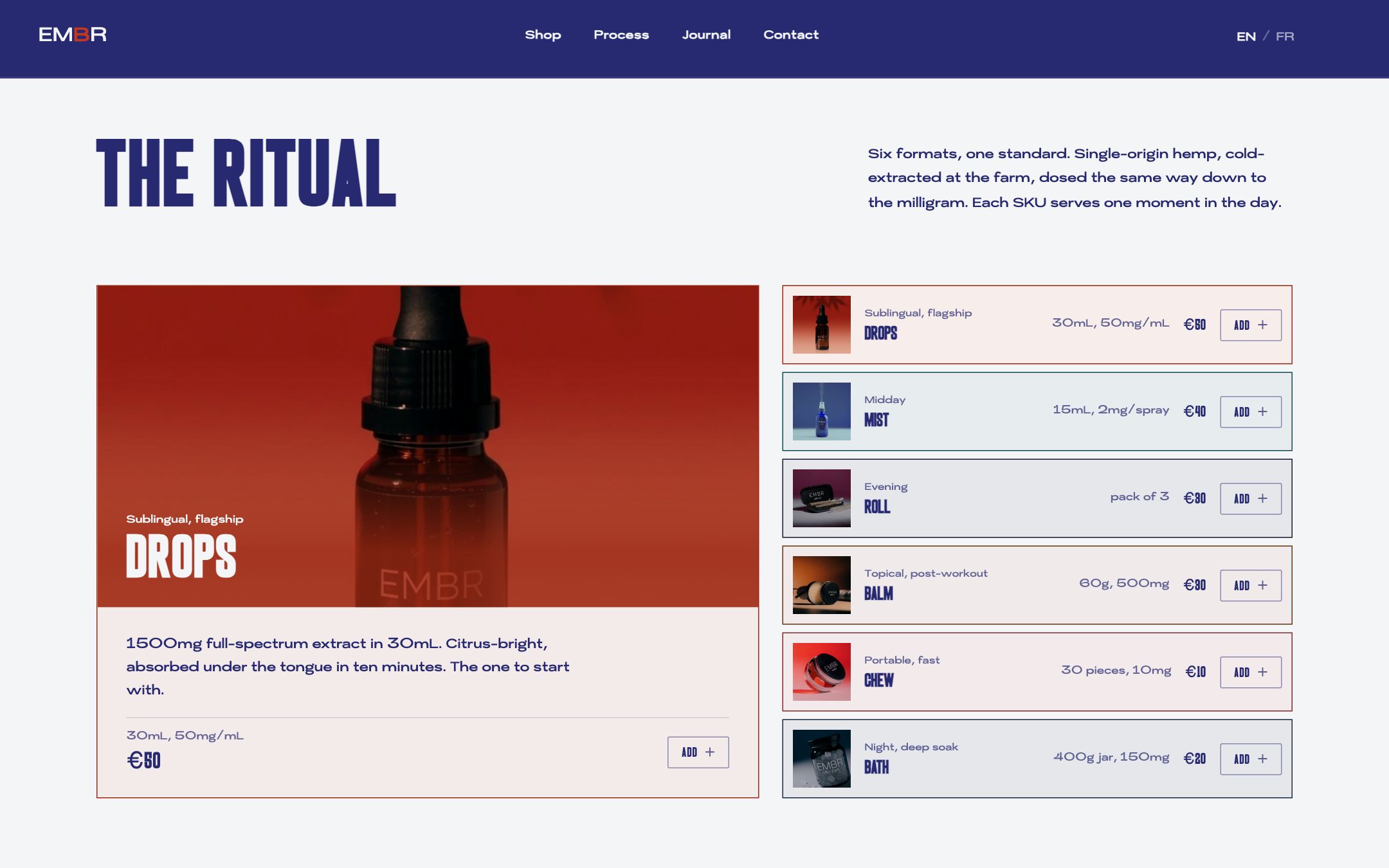Click the BALM product title
Image resolution: width=1389 pixels, height=868 pixels.
coord(878,594)
